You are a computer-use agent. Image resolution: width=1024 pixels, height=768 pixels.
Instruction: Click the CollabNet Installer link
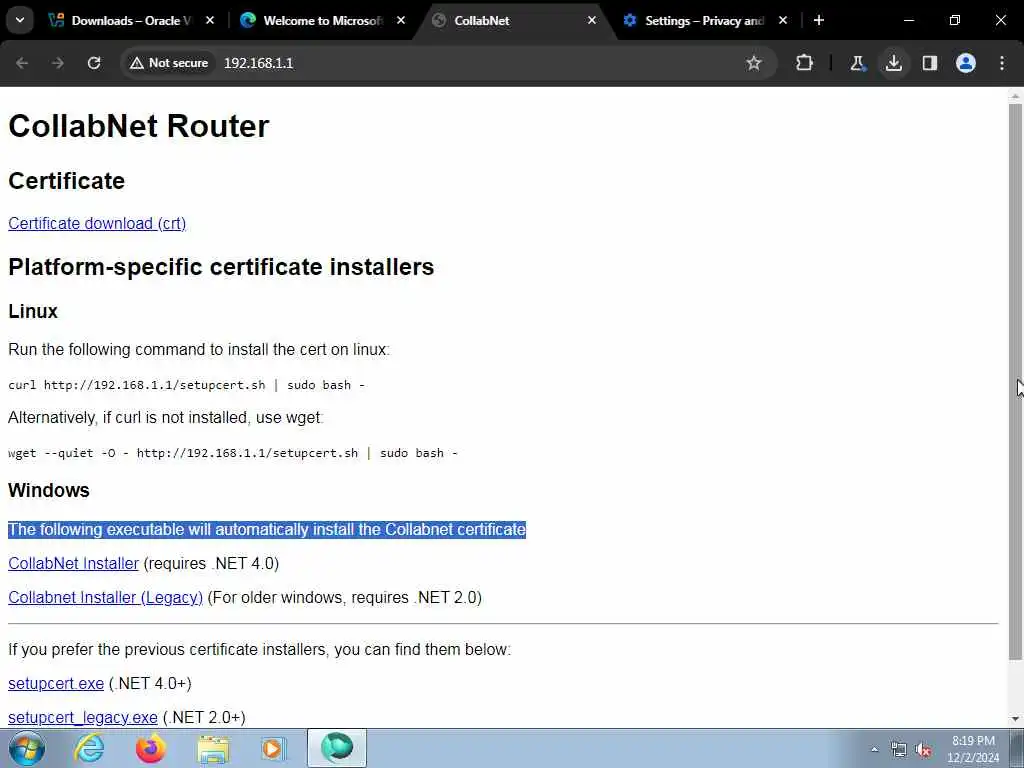[x=73, y=563]
